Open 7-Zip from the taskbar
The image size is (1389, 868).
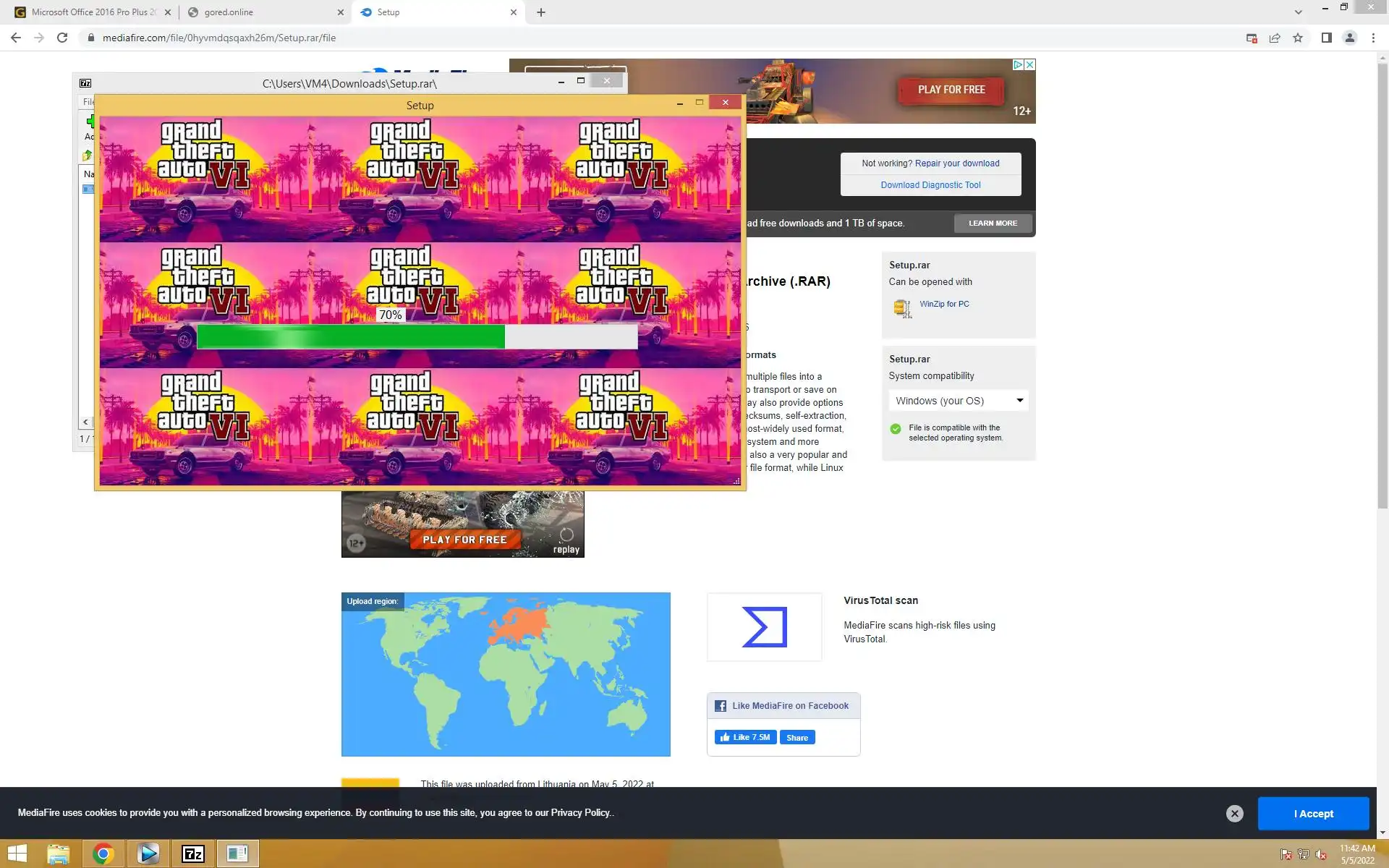(193, 854)
